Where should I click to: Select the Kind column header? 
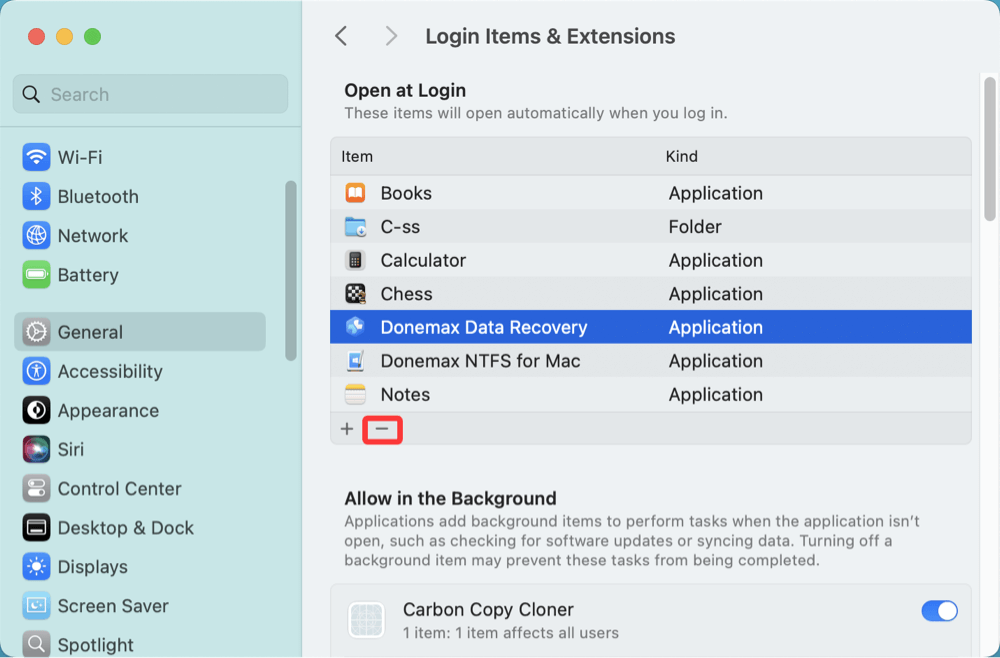pyautogui.click(x=682, y=156)
